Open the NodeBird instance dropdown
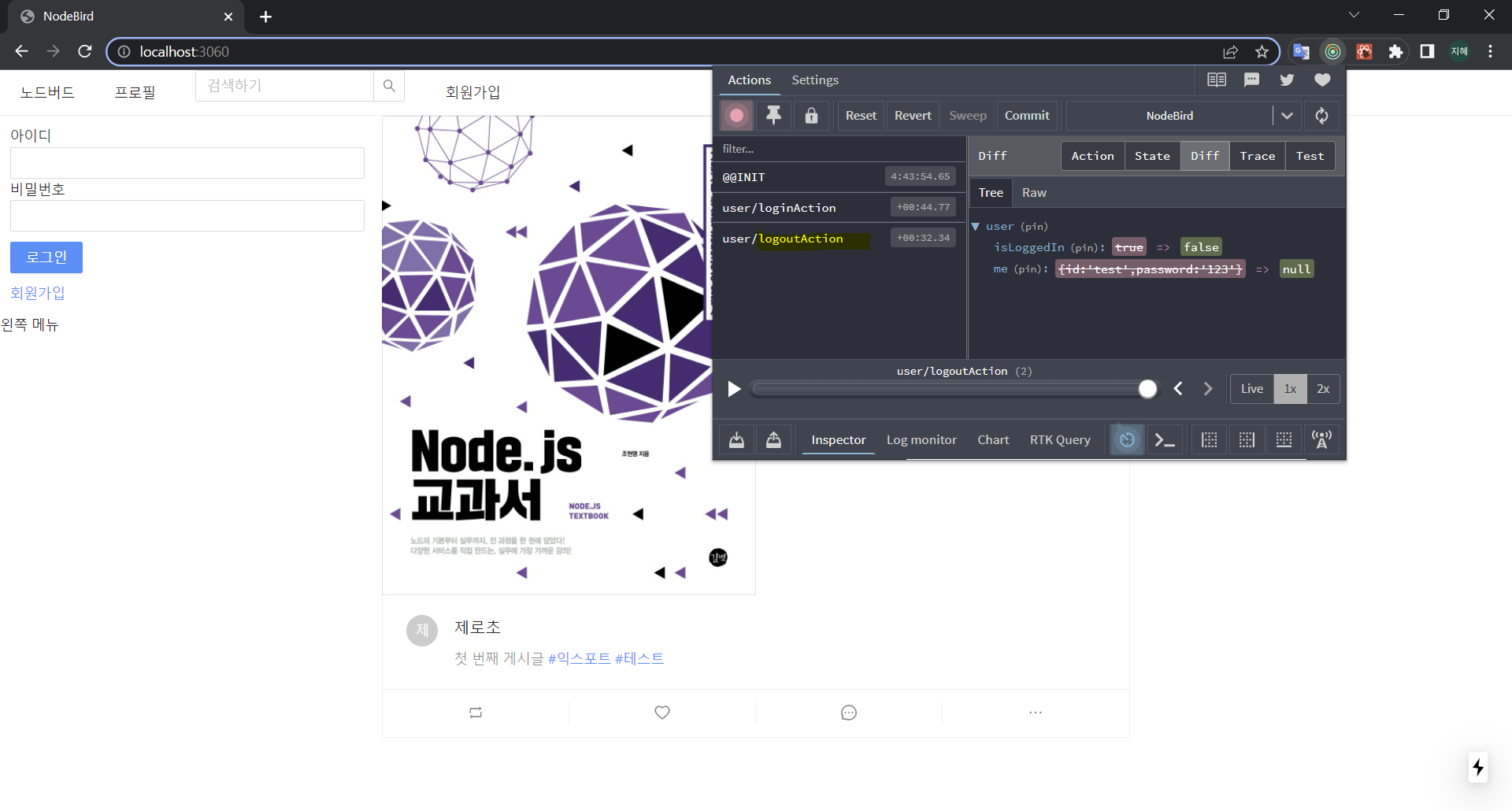The height and width of the screenshot is (811, 1512). pyautogui.click(x=1169, y=116)
